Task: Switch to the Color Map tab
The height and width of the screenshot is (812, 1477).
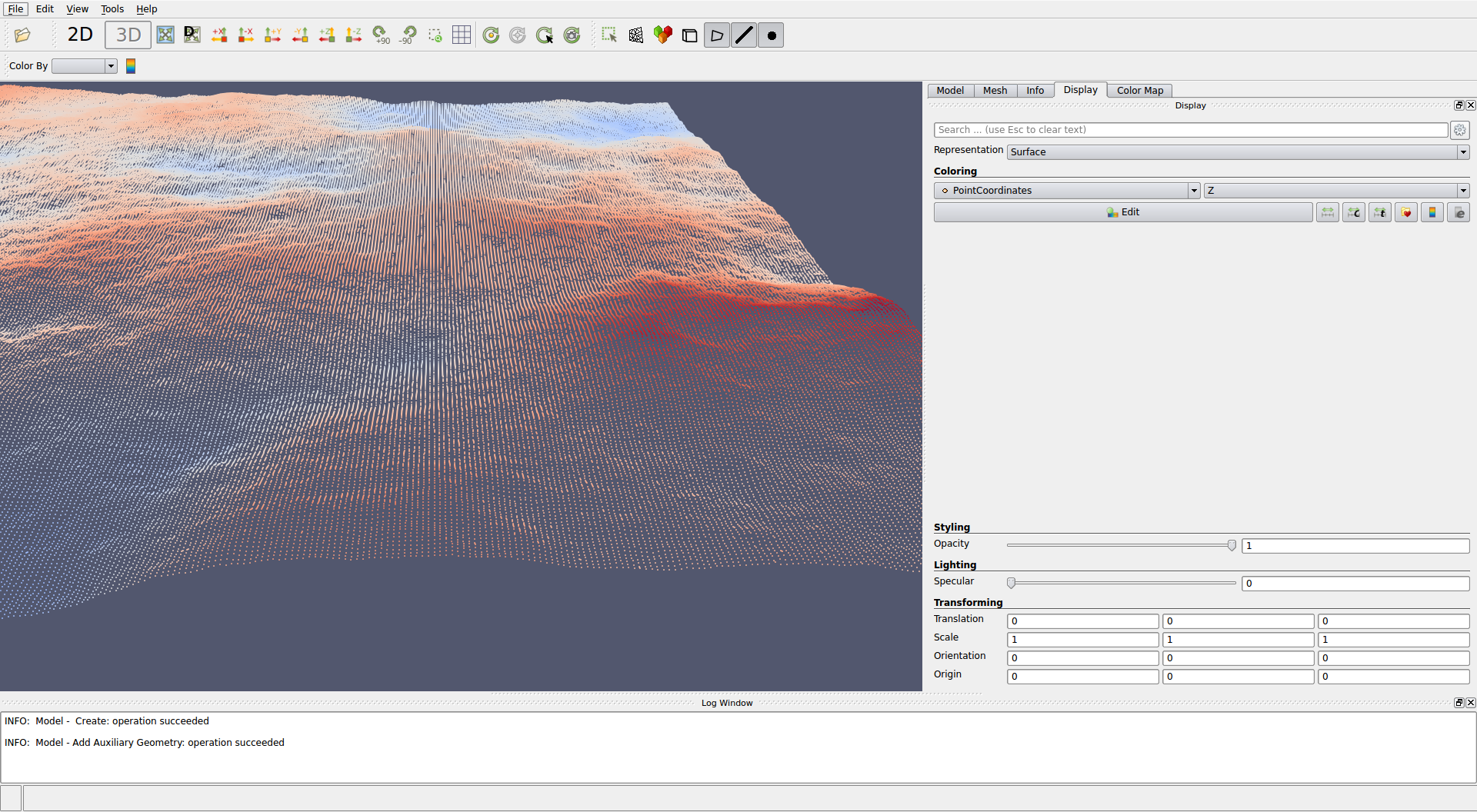Action: point(1139,91)
